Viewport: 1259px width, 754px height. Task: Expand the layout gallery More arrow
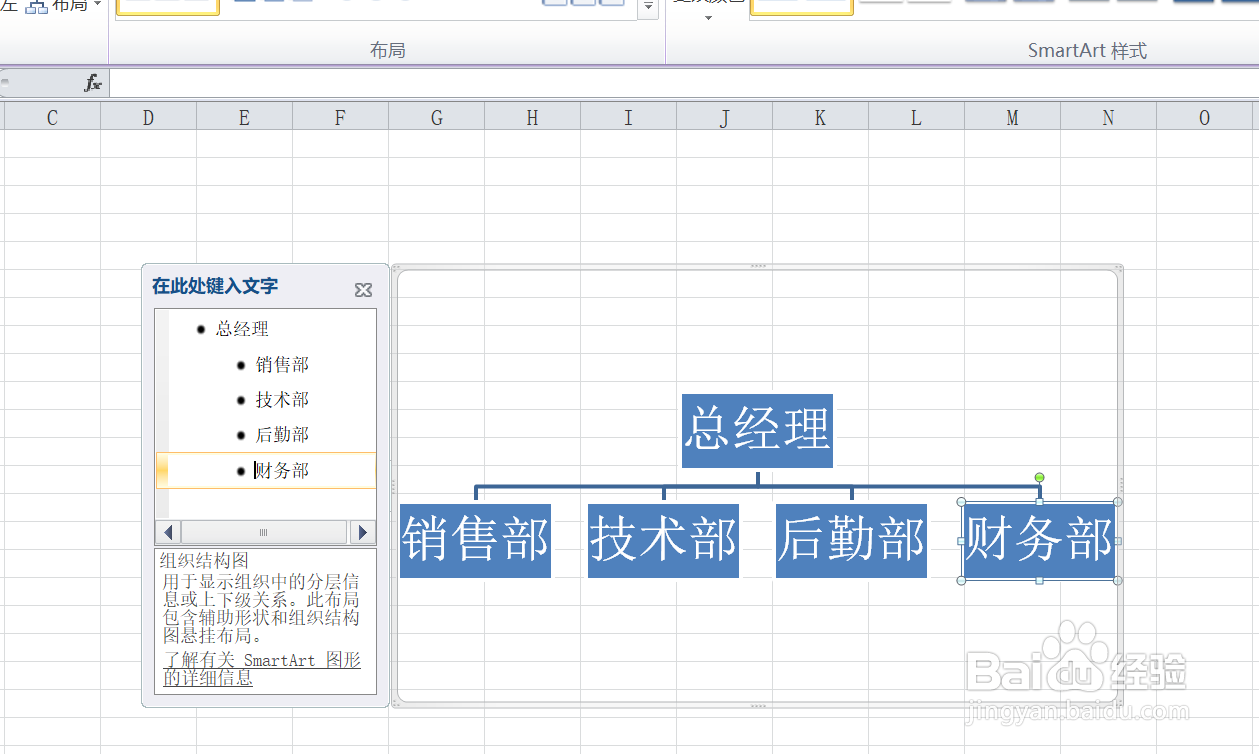[x=649, y=8]
